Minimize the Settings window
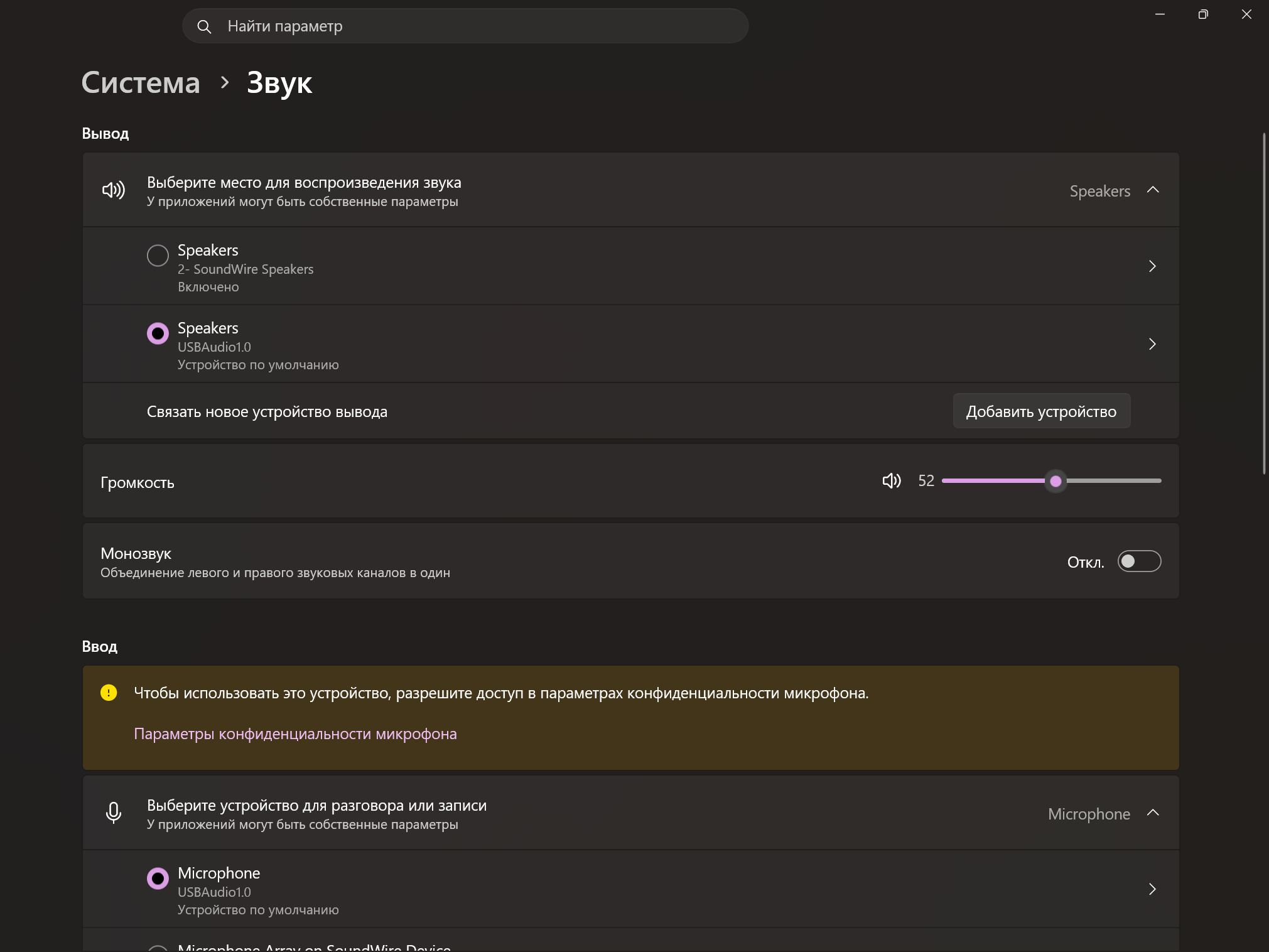Screen dimensions: 1269x952 tap(1160, 14)
